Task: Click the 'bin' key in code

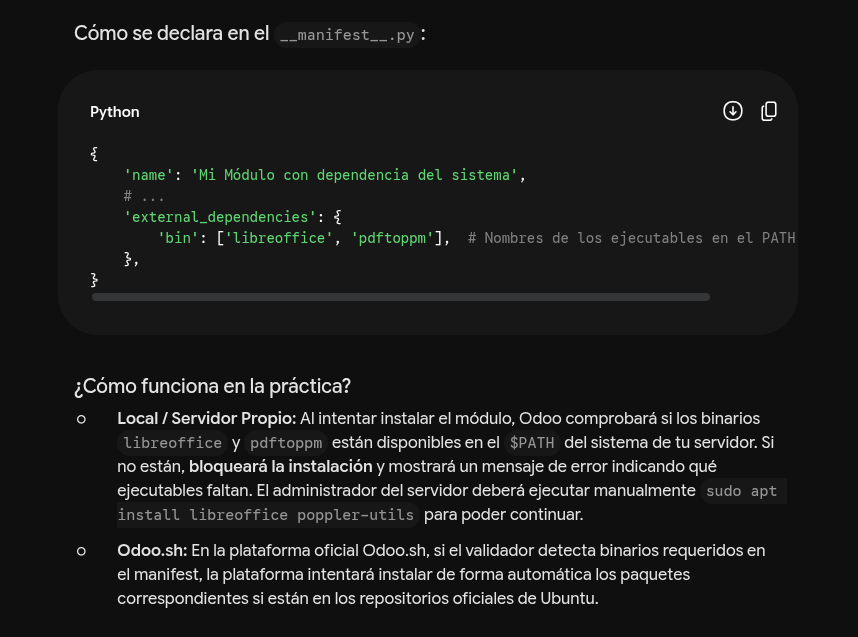Action: pos(178,238)
